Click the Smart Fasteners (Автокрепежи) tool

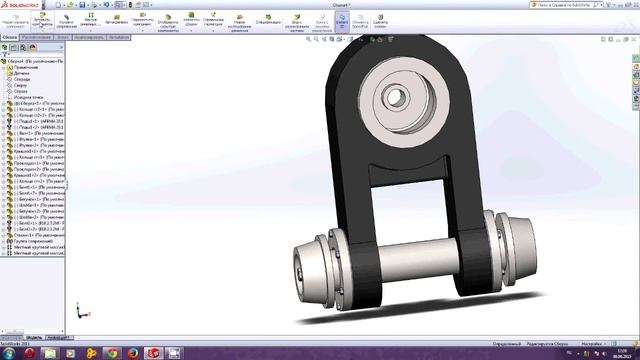116,20
